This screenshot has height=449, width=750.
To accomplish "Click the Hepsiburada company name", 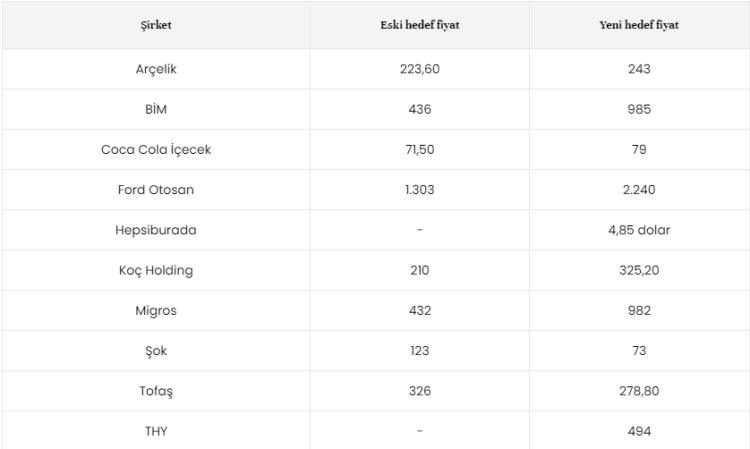I will (154, 229).
